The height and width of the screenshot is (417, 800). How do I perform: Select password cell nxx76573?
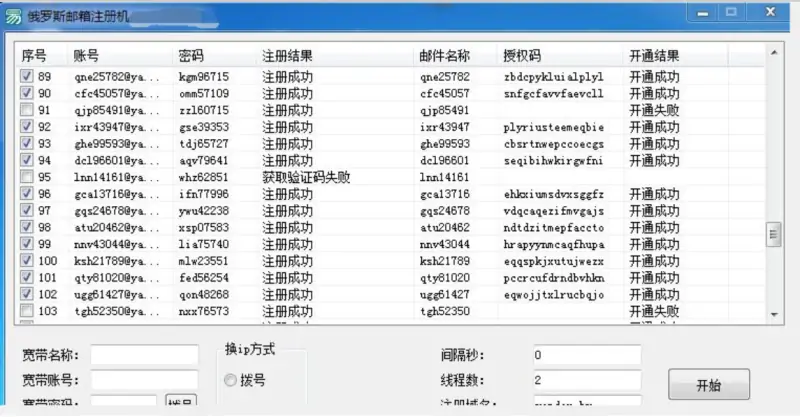coord(204,311)
